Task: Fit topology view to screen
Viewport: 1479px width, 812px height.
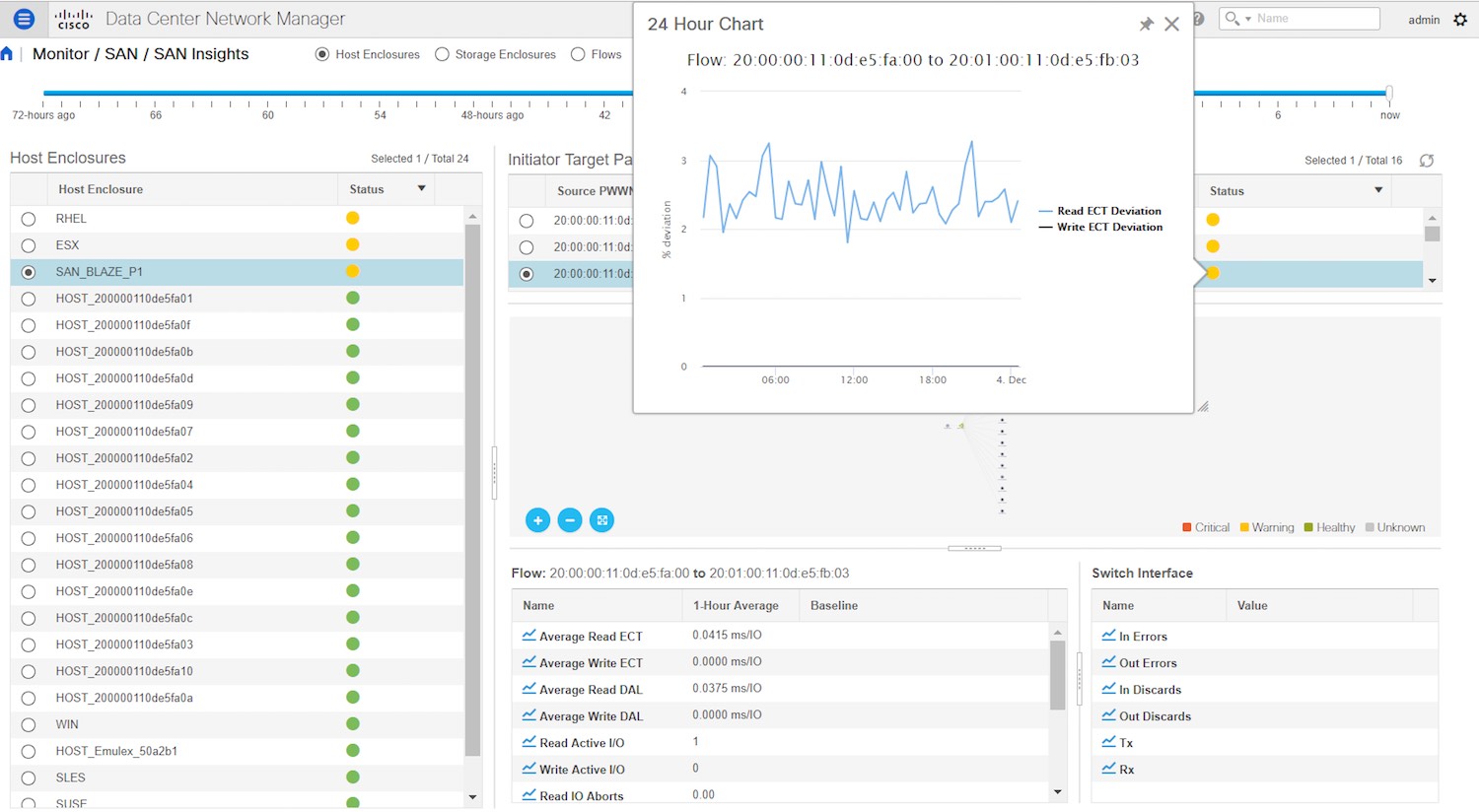Action: point(601,520)
